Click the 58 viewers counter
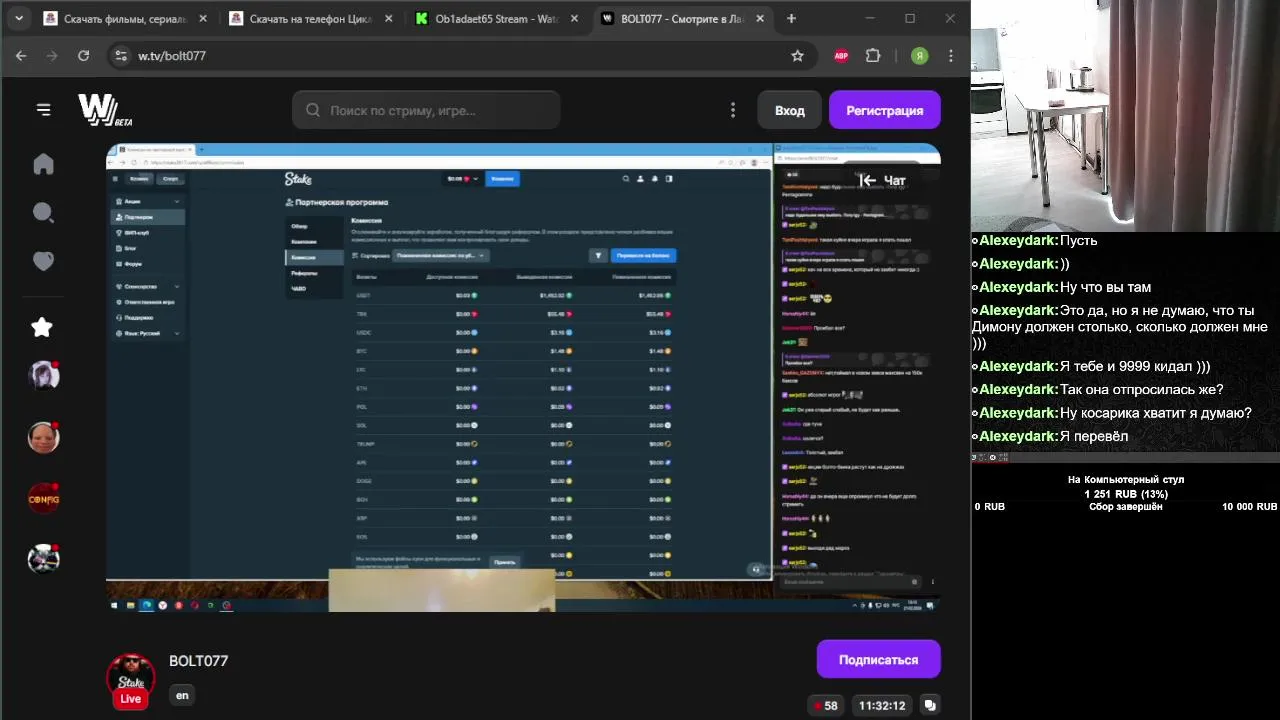 click(x=826, y=705)
